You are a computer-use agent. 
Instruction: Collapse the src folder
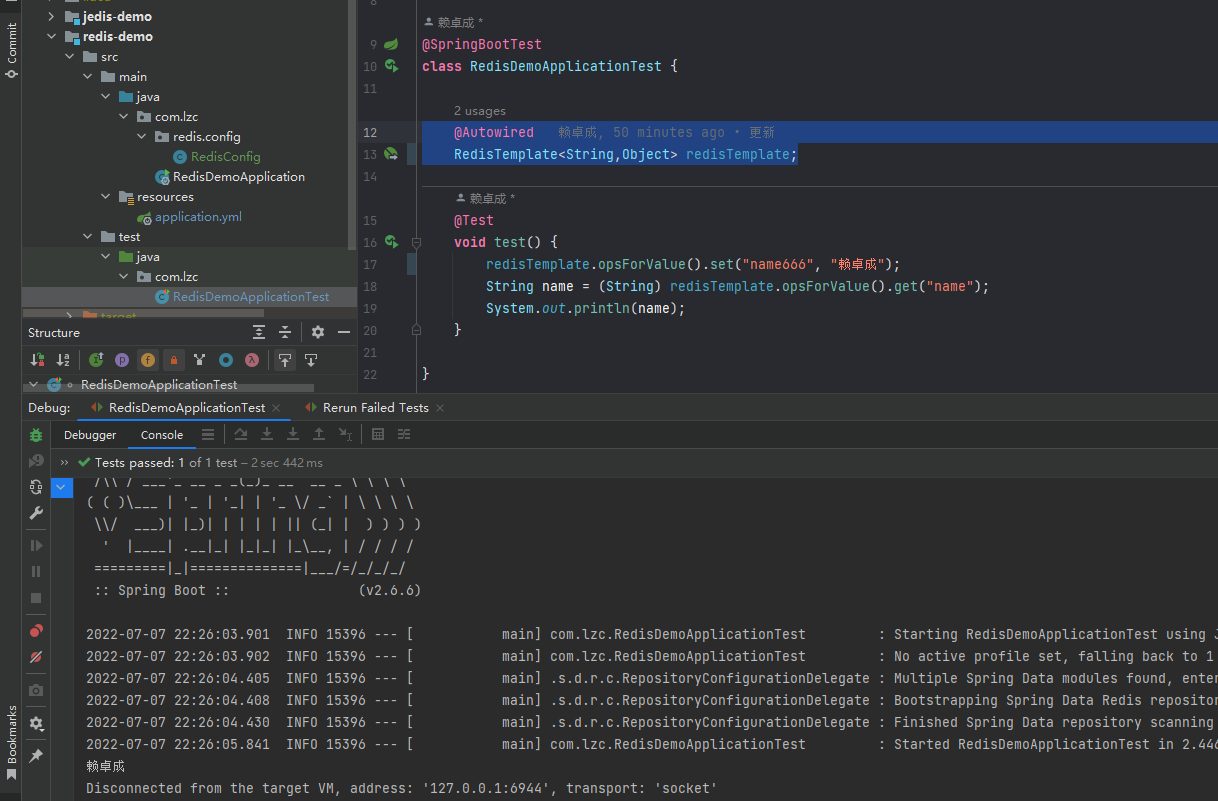click(x=69, y=57)
